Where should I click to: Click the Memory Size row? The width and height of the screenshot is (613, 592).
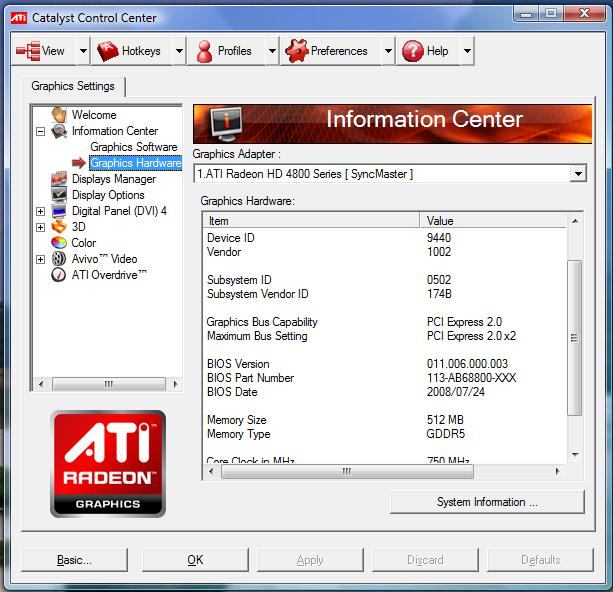[x=385, y=420]
